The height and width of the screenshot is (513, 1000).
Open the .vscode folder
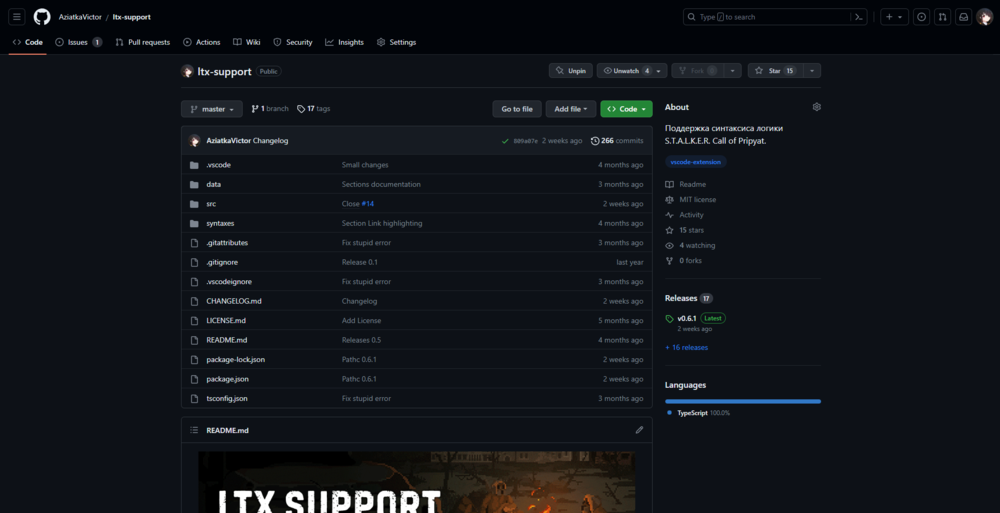point(218,165)
